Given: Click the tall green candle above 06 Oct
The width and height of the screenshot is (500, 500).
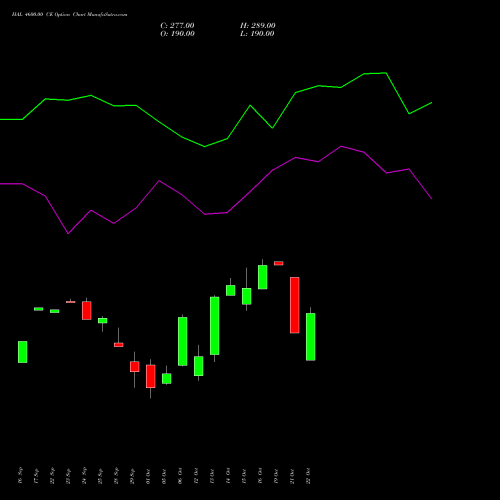Looking at the screenshot, I should coord(183,341).
